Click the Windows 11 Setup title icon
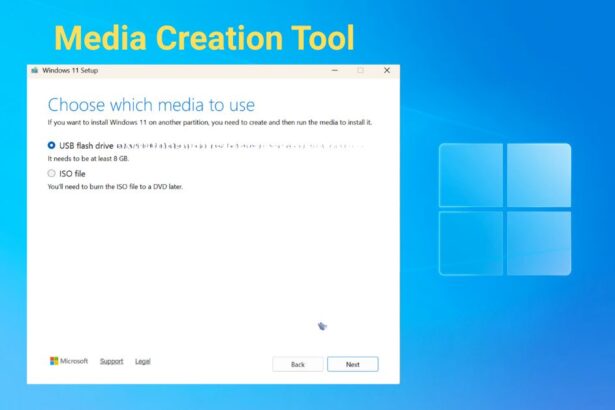This screenshot has height=410, width=615. click(x=35, y=71)
